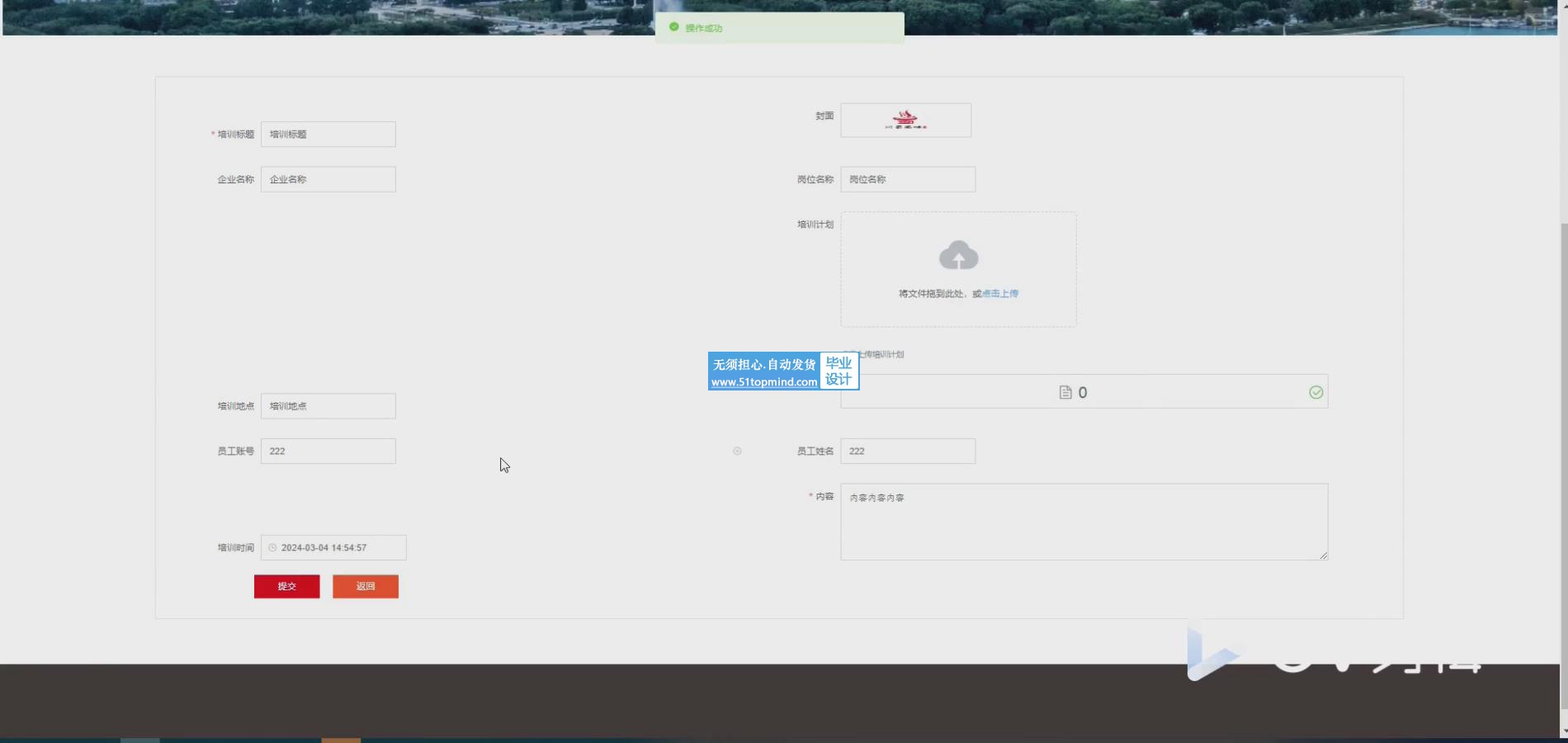Click the uploaded file document icon

1065,392
